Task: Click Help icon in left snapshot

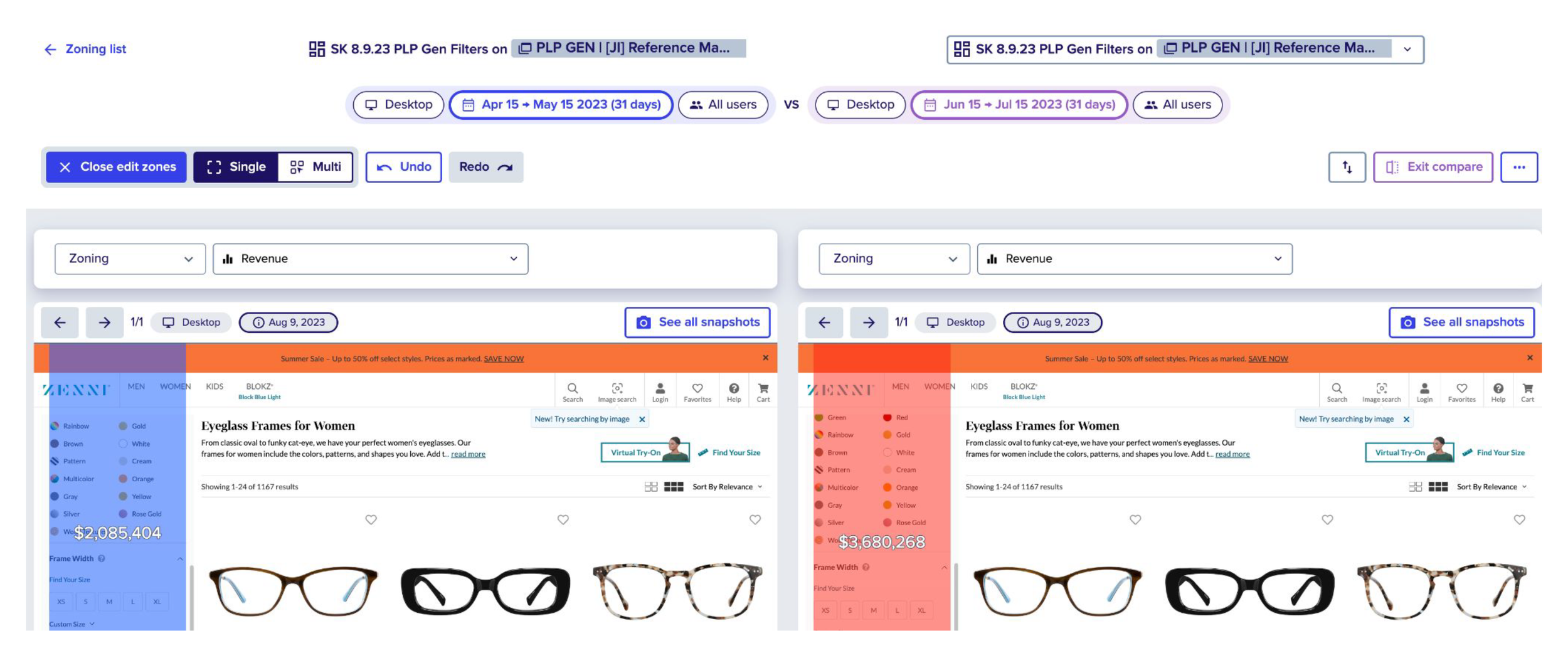Action: click(x=734, y=392)
